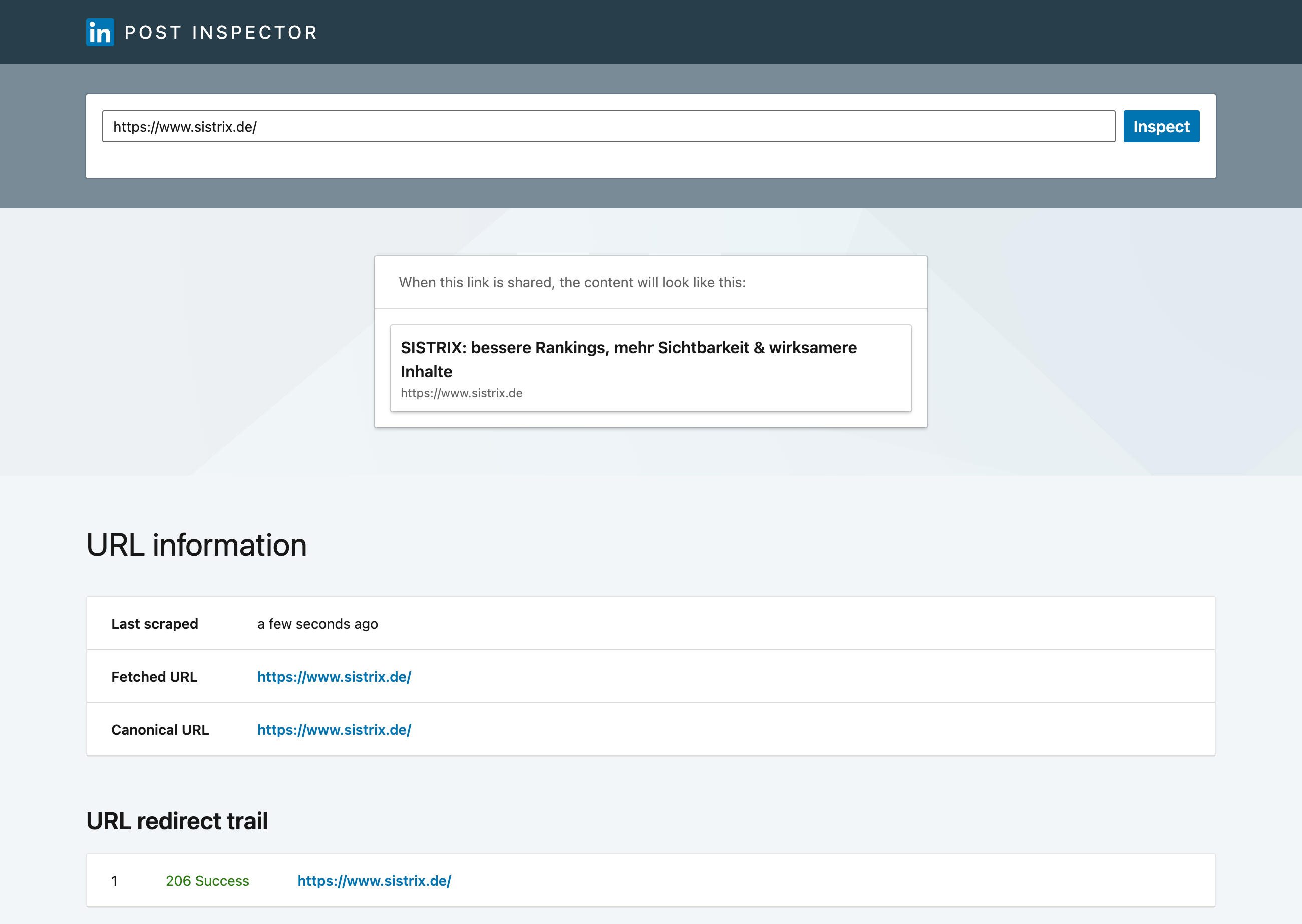The width and height of the screenshot is (1302, 924).
Task: Open the Canonical URL link
Action: point(334,729)
